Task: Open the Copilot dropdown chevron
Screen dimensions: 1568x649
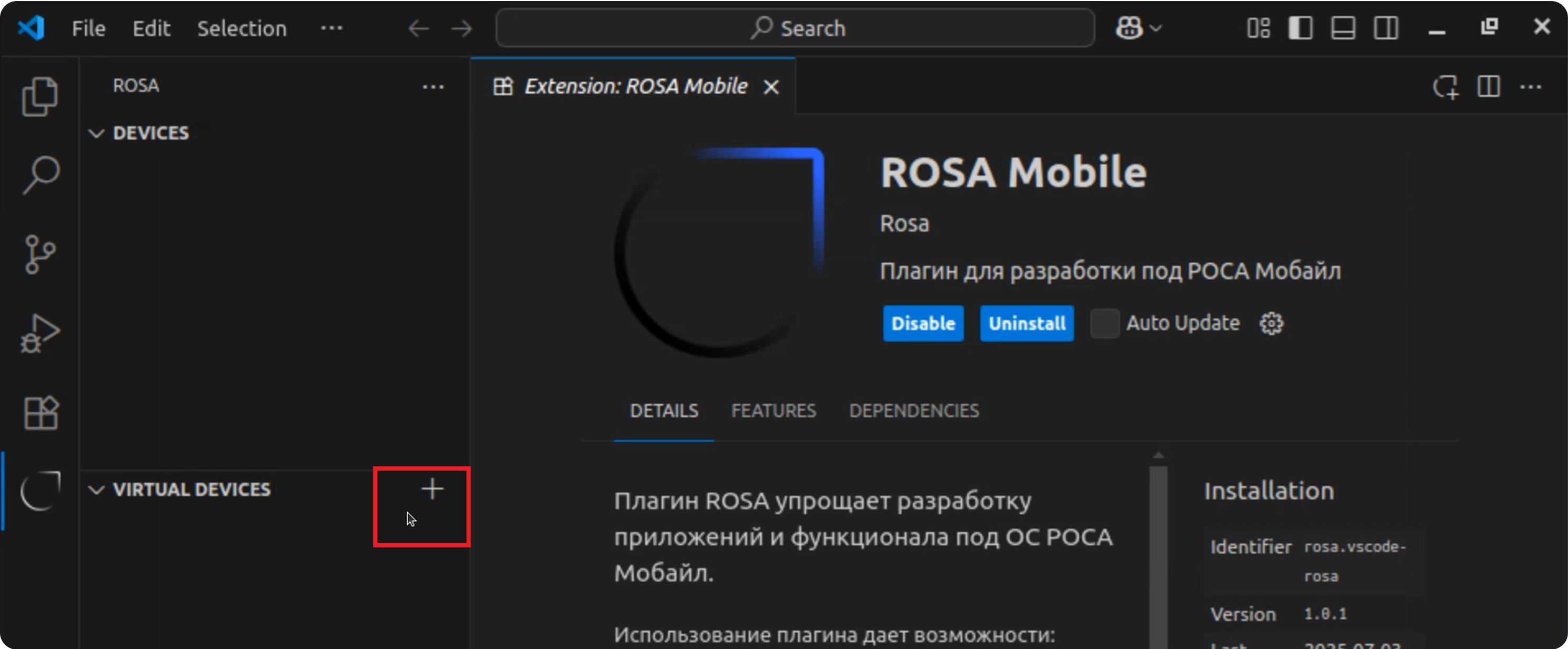Action: click(x=1156, y=28)
